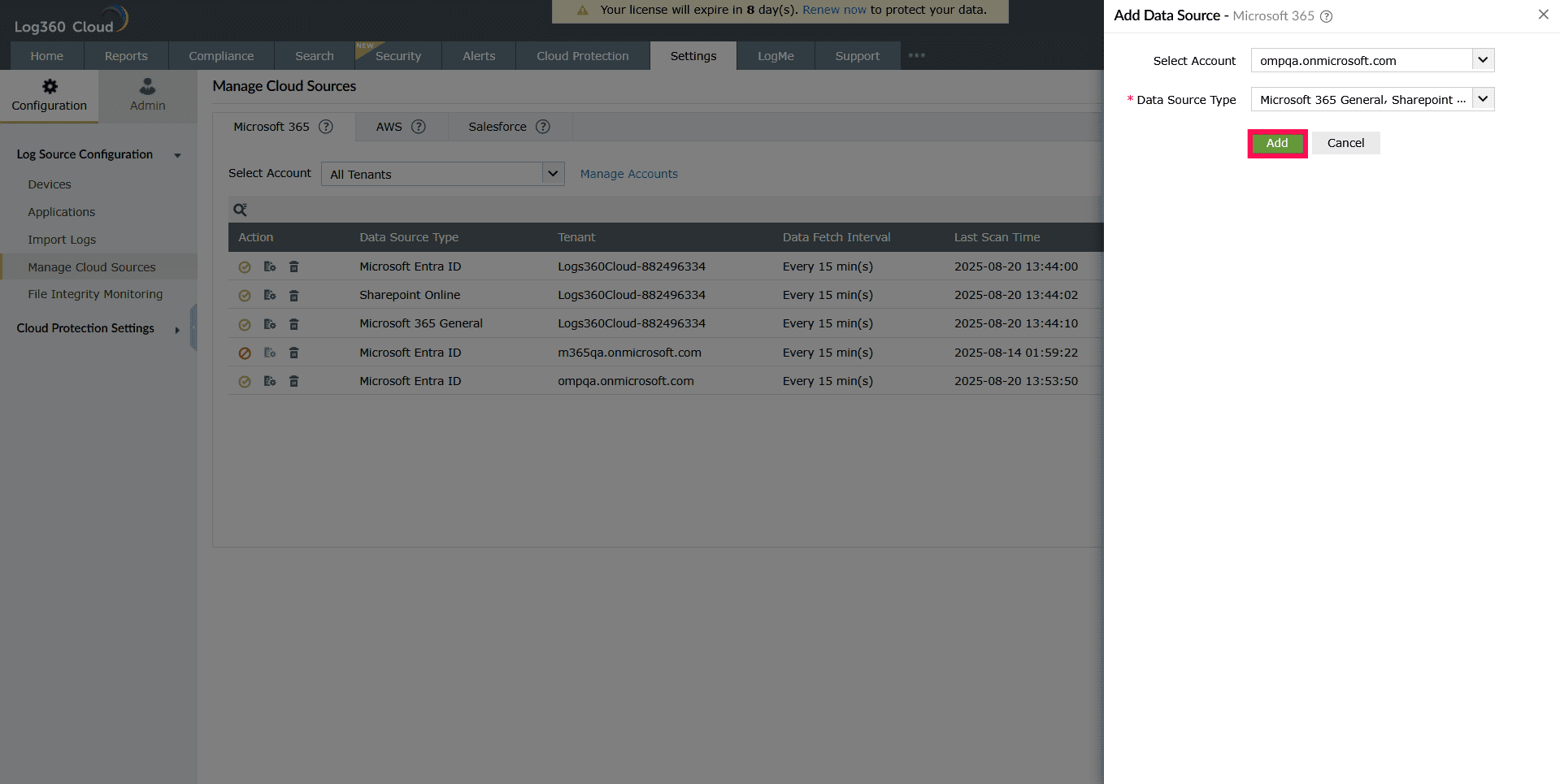
Task: Toggle status of Microsoft 365 General source
Action: pos(245,325)
